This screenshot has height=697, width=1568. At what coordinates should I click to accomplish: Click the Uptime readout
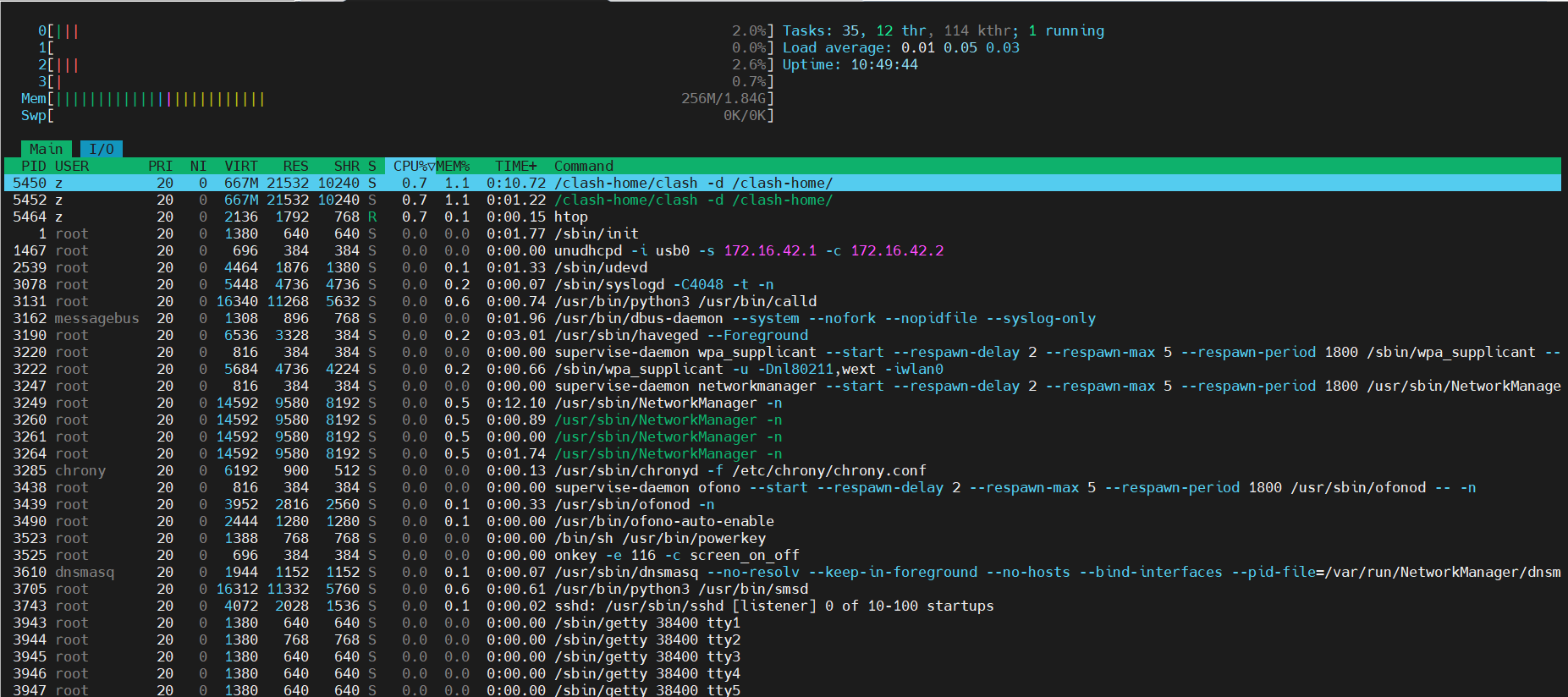pyautogui.click(x=850, y=64)
